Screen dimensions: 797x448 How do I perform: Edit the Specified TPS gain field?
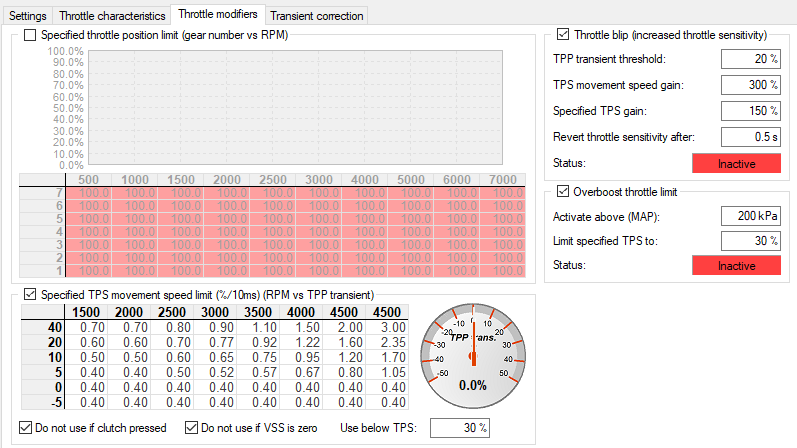coord(751,111)
